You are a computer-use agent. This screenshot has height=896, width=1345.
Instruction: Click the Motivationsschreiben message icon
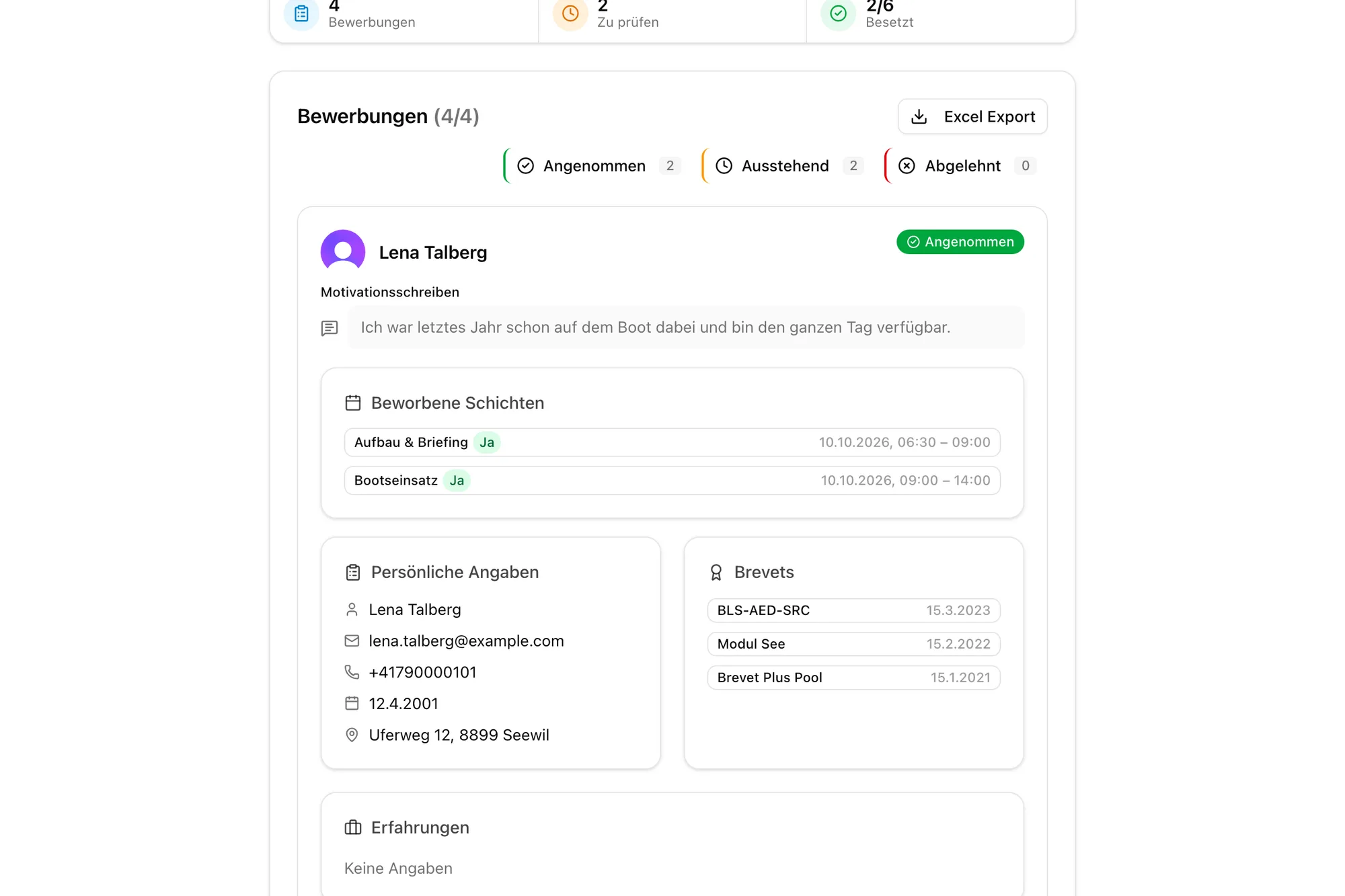[x=330, y=328]
